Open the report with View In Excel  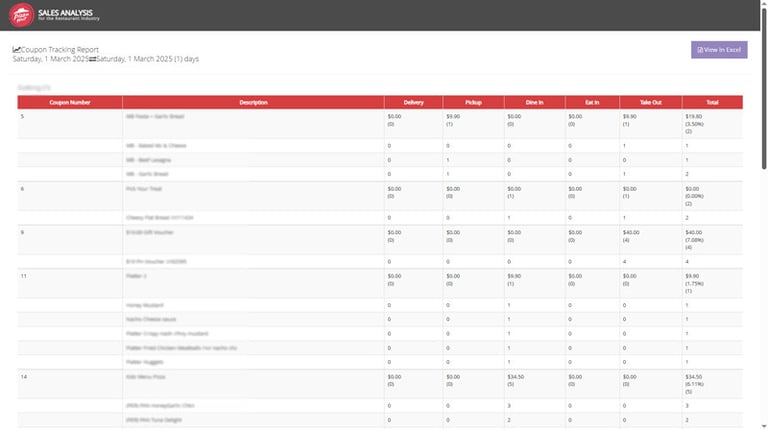[x=719, y=49]
